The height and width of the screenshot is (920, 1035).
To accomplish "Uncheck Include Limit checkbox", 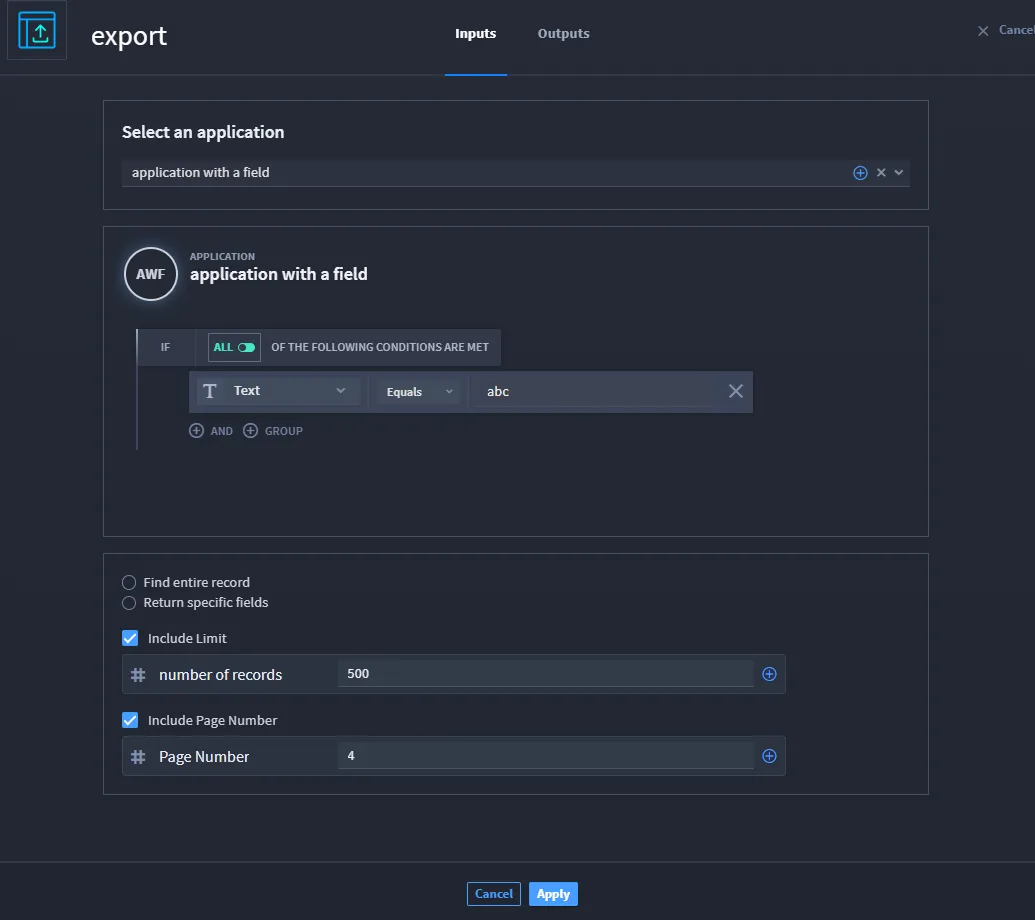I will [130, 638].
